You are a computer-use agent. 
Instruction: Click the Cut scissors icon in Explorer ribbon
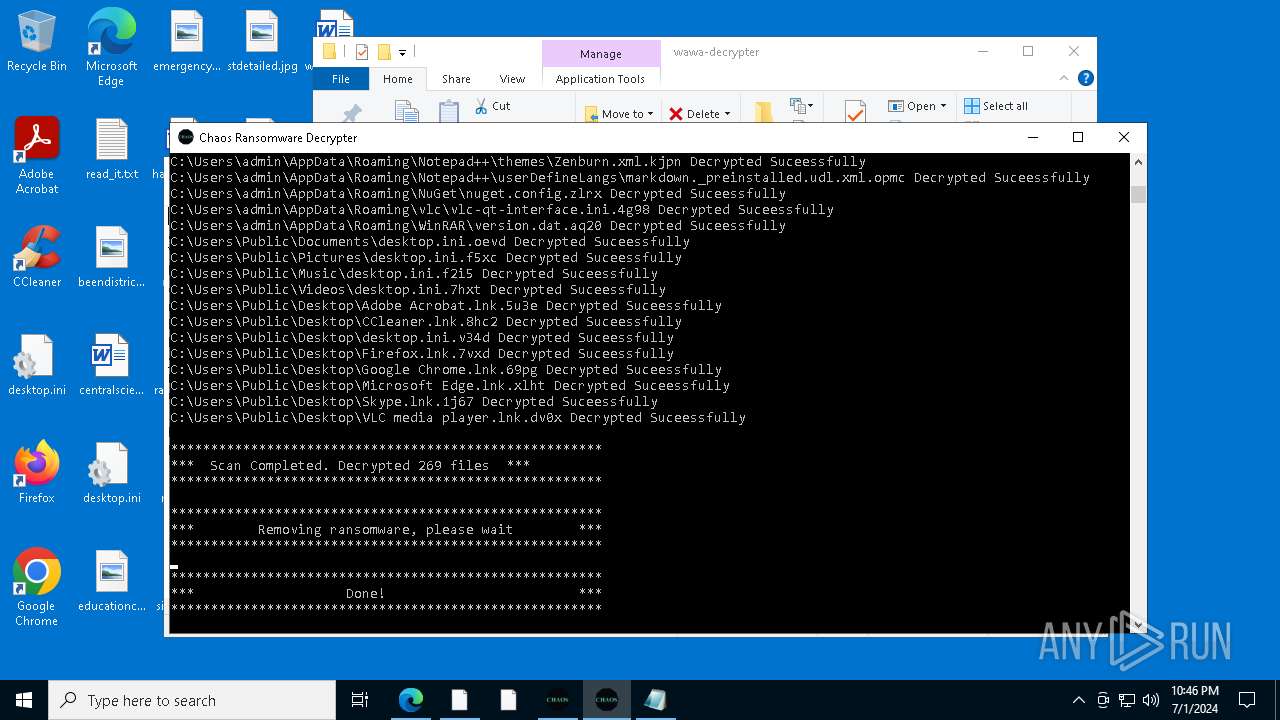(x=481, y=106)
